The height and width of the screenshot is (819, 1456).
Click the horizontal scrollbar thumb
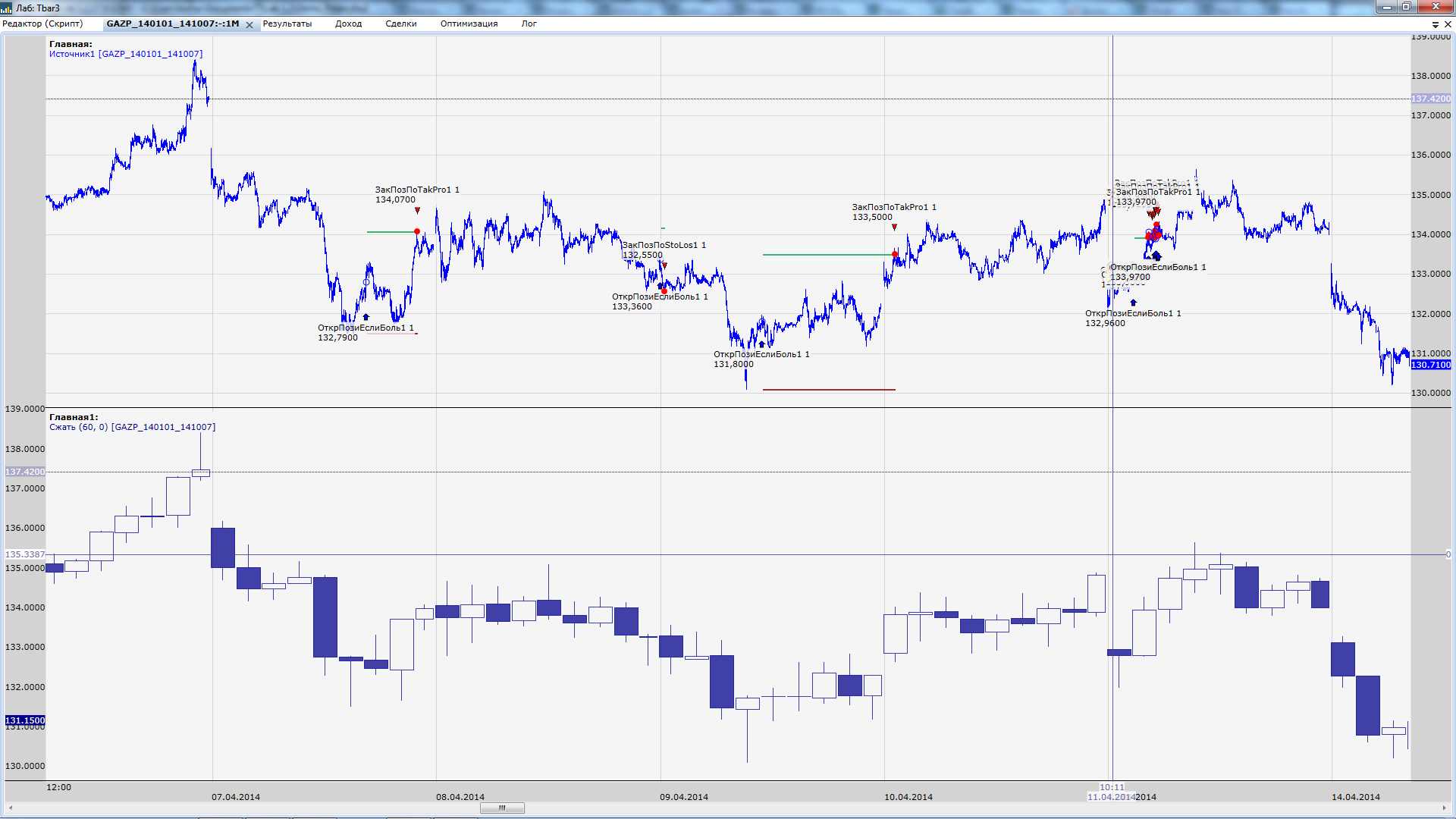coord(501,808)
